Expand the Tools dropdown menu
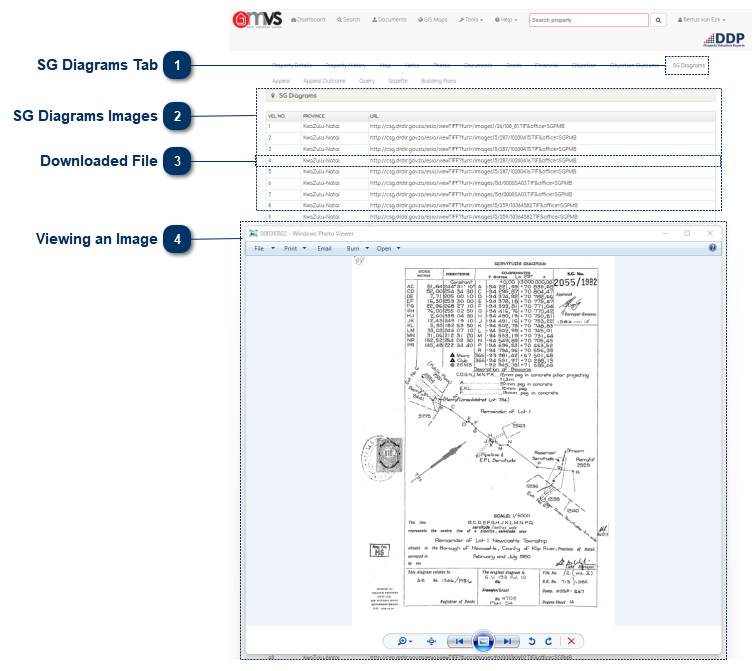The height and width of the screenshot is (671, 755). pyautogui.click(x=471, y=20)
